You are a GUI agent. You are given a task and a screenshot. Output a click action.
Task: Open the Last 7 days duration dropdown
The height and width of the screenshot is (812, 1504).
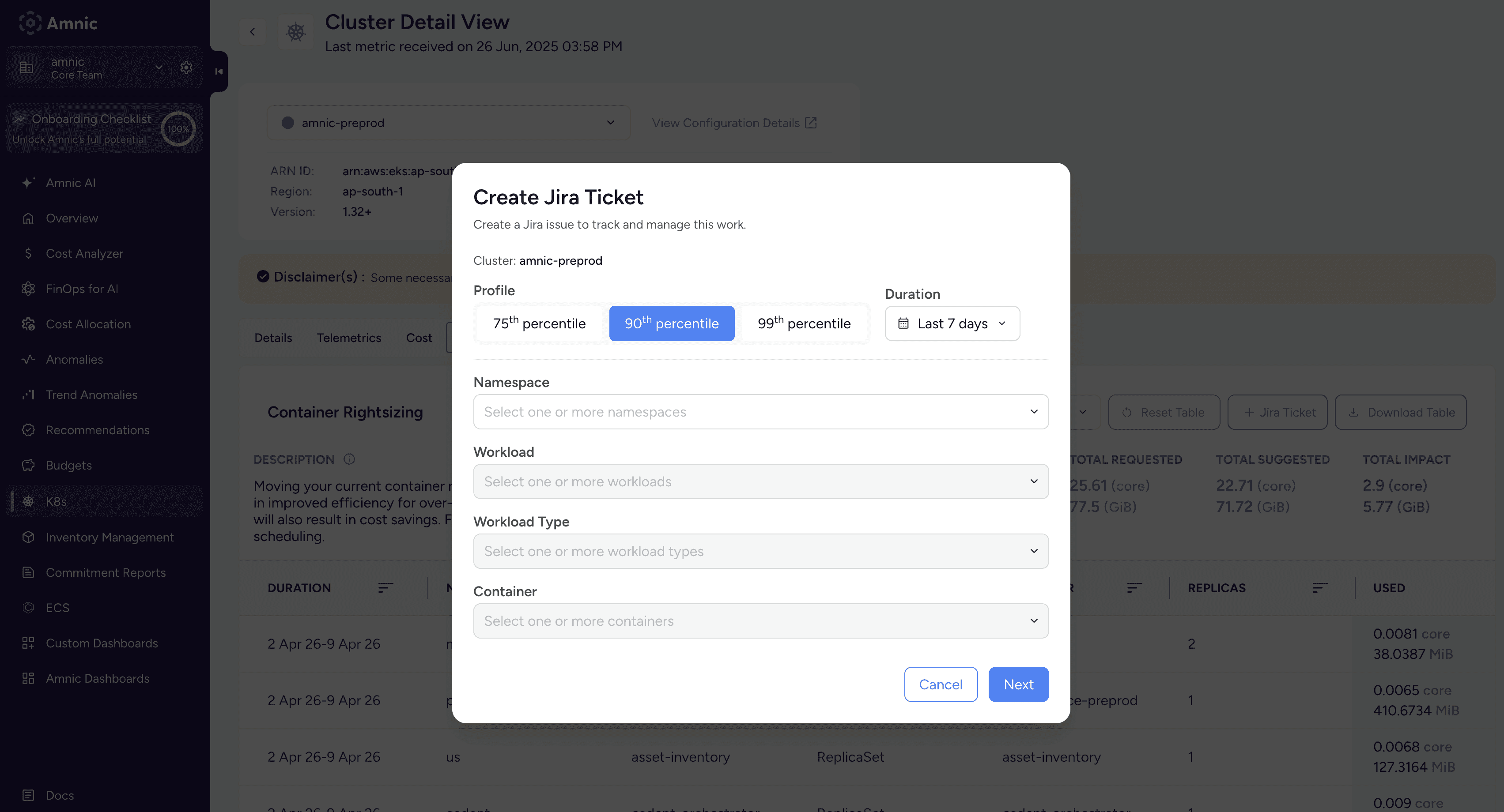952,323
